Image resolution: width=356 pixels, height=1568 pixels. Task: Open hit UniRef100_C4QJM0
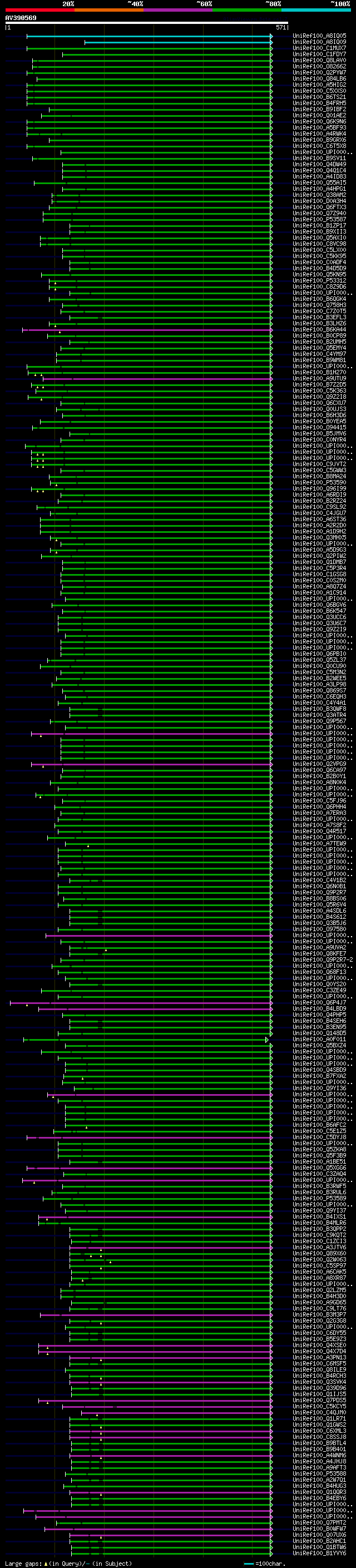319,1412
